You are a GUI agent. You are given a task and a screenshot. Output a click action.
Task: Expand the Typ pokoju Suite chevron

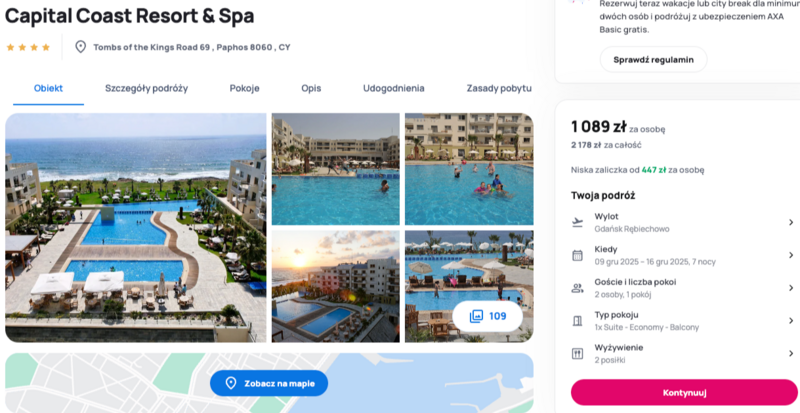[791, 321]
